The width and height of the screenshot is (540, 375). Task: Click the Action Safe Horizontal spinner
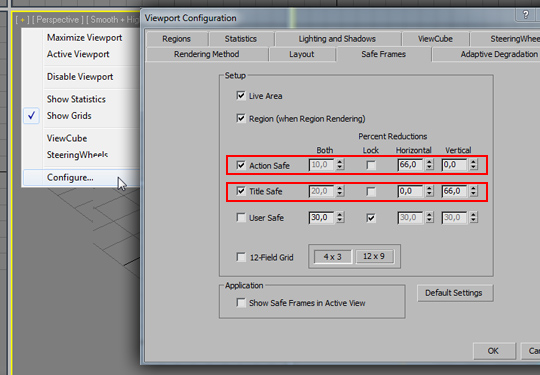click(429, 165)
